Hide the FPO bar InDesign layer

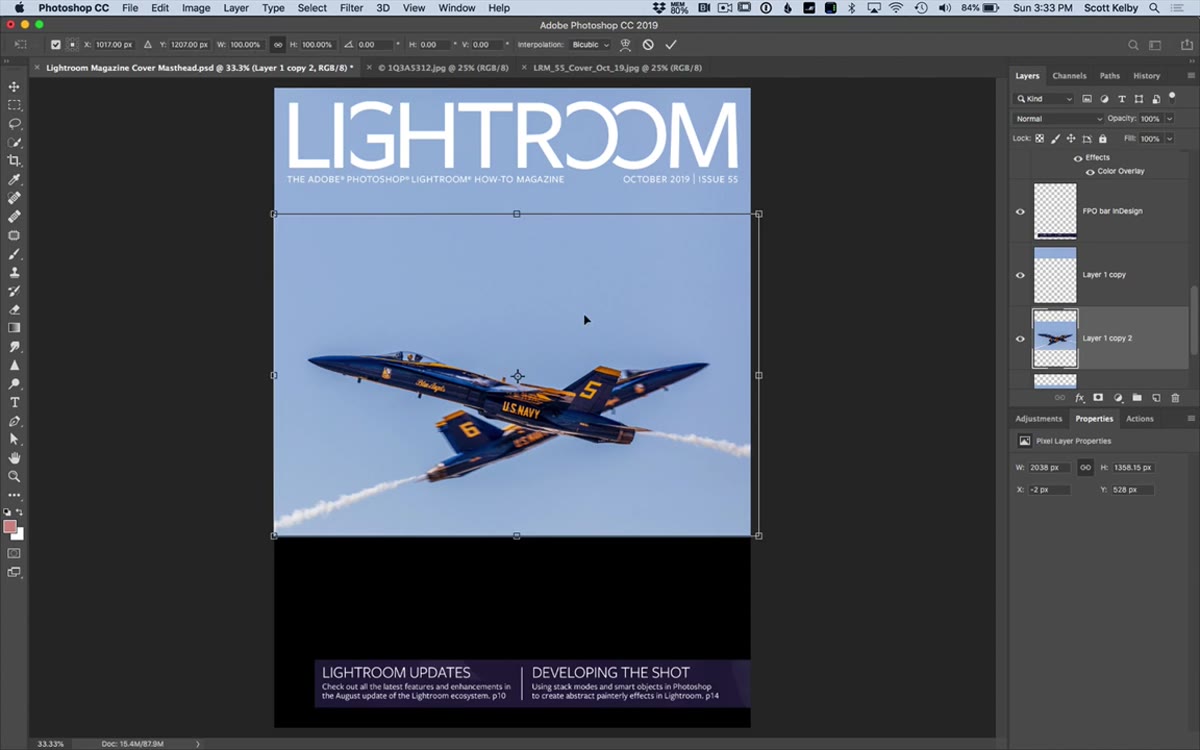(x=1020, y=211)
